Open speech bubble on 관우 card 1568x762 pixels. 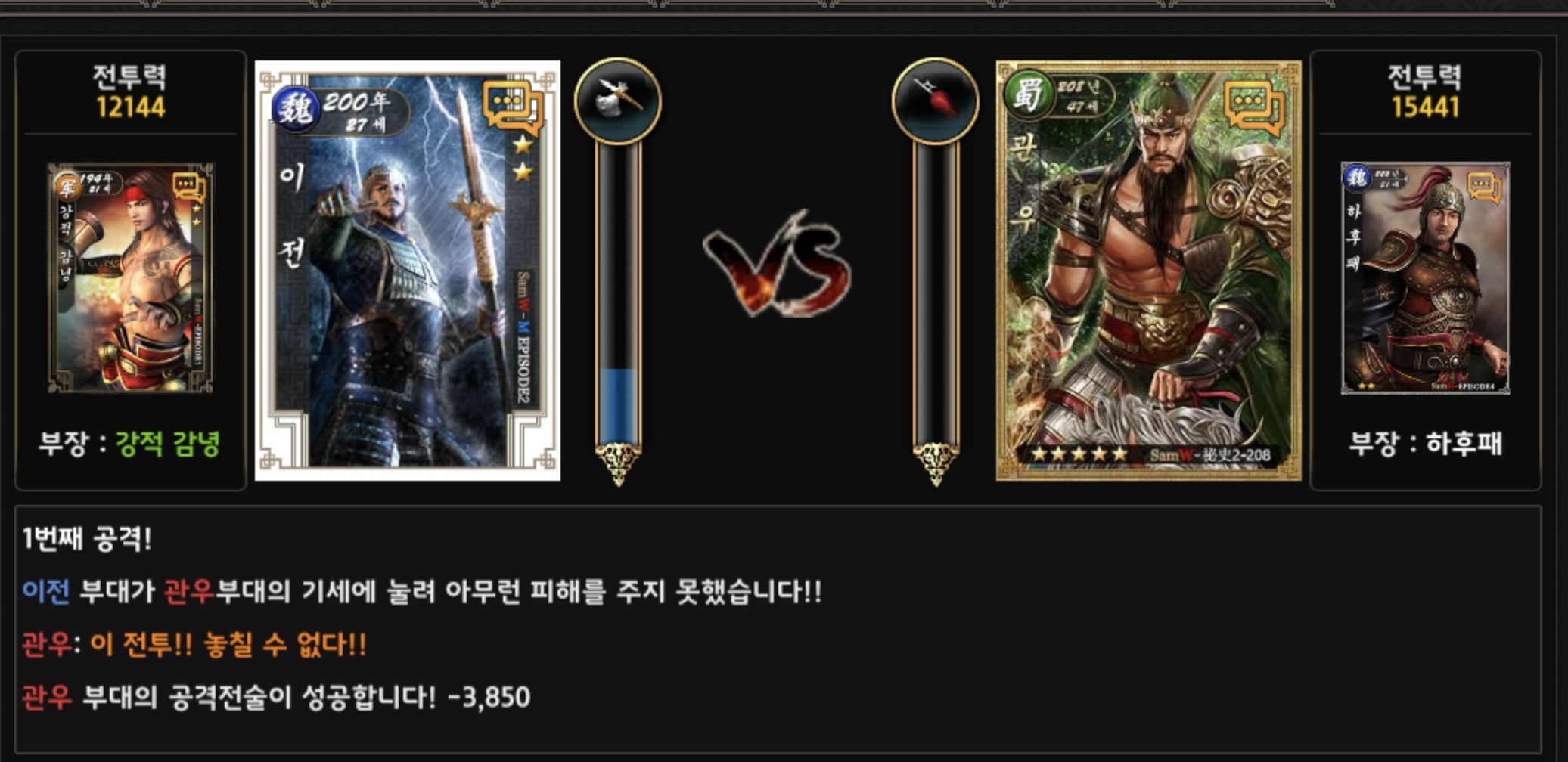click(x=1255, y=107)
